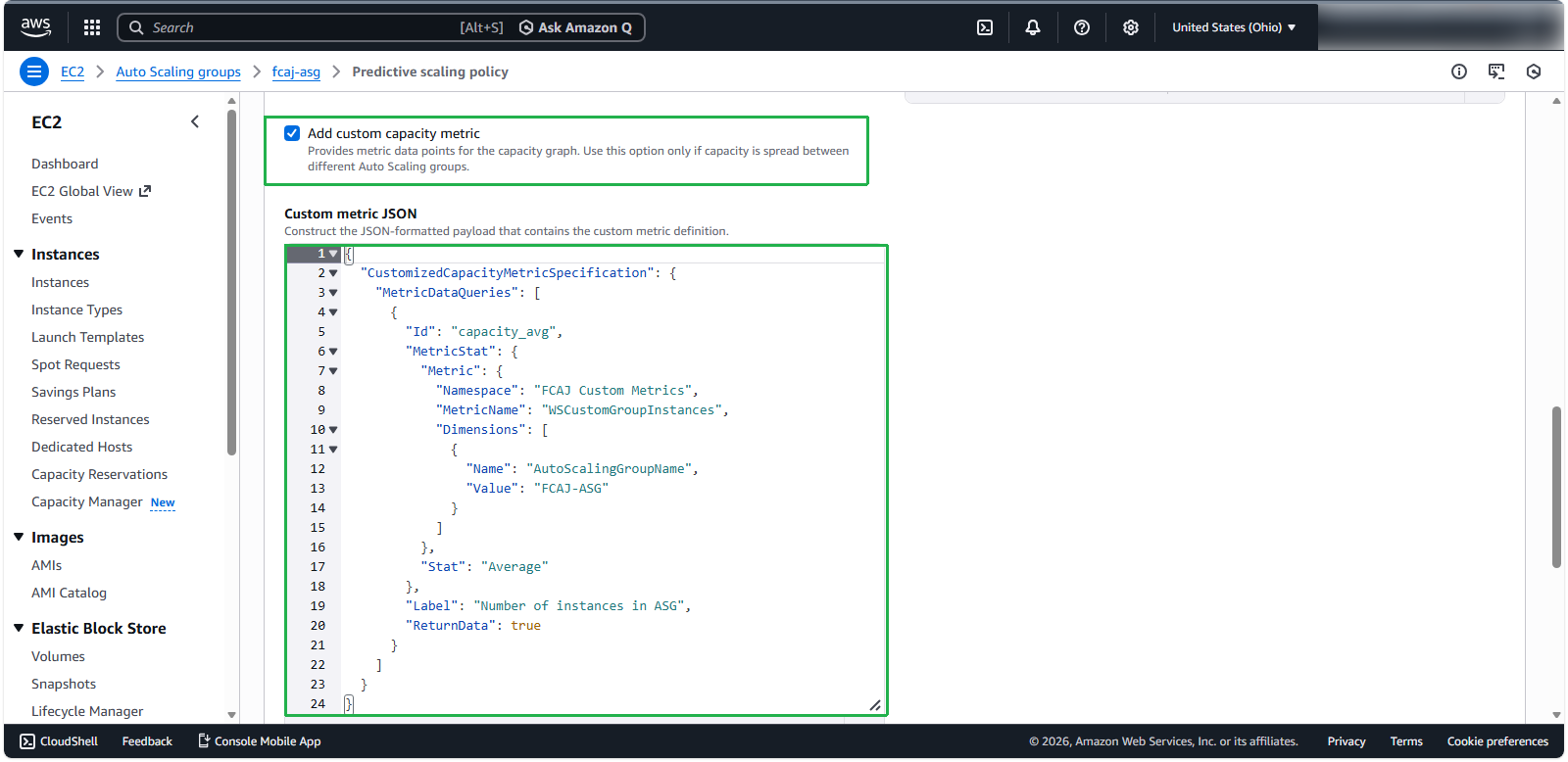Screen dimensions: 1568x762
Task: Click the Ask Amazon Q button
Action: (x=575, y=27)
